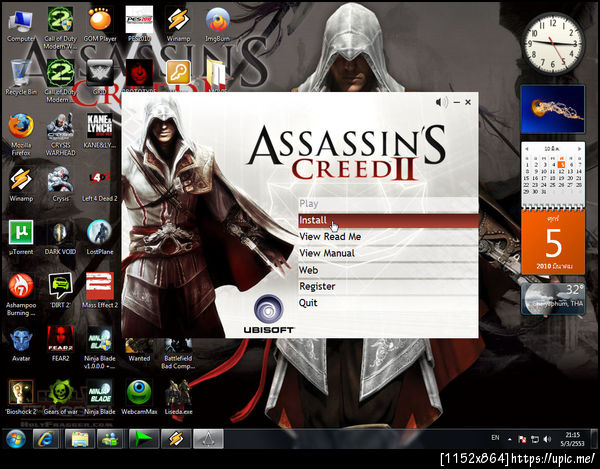
Task: Select the WebcamMax desktop icon
Action: [139, 397]
